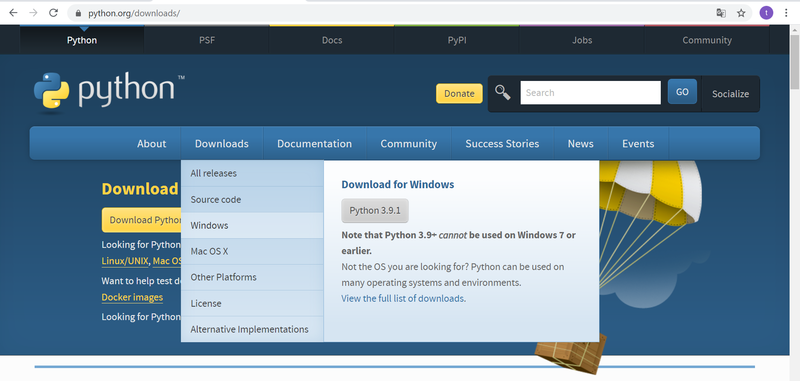Image resolution: width=800 pixels, height=381 pixels.
Task: Open the Documentation navigation menu
Action: point(315,144)
